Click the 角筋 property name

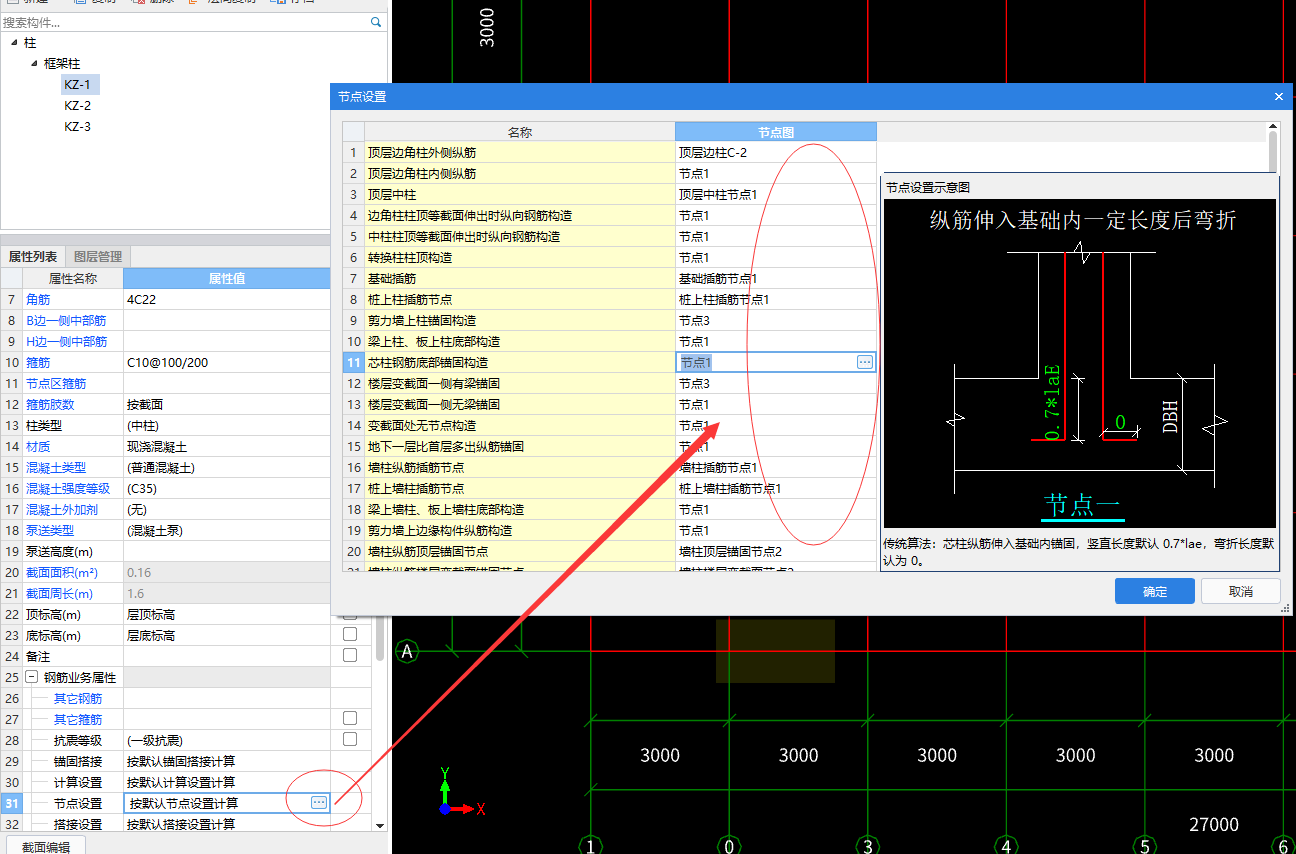coord(38,299)
